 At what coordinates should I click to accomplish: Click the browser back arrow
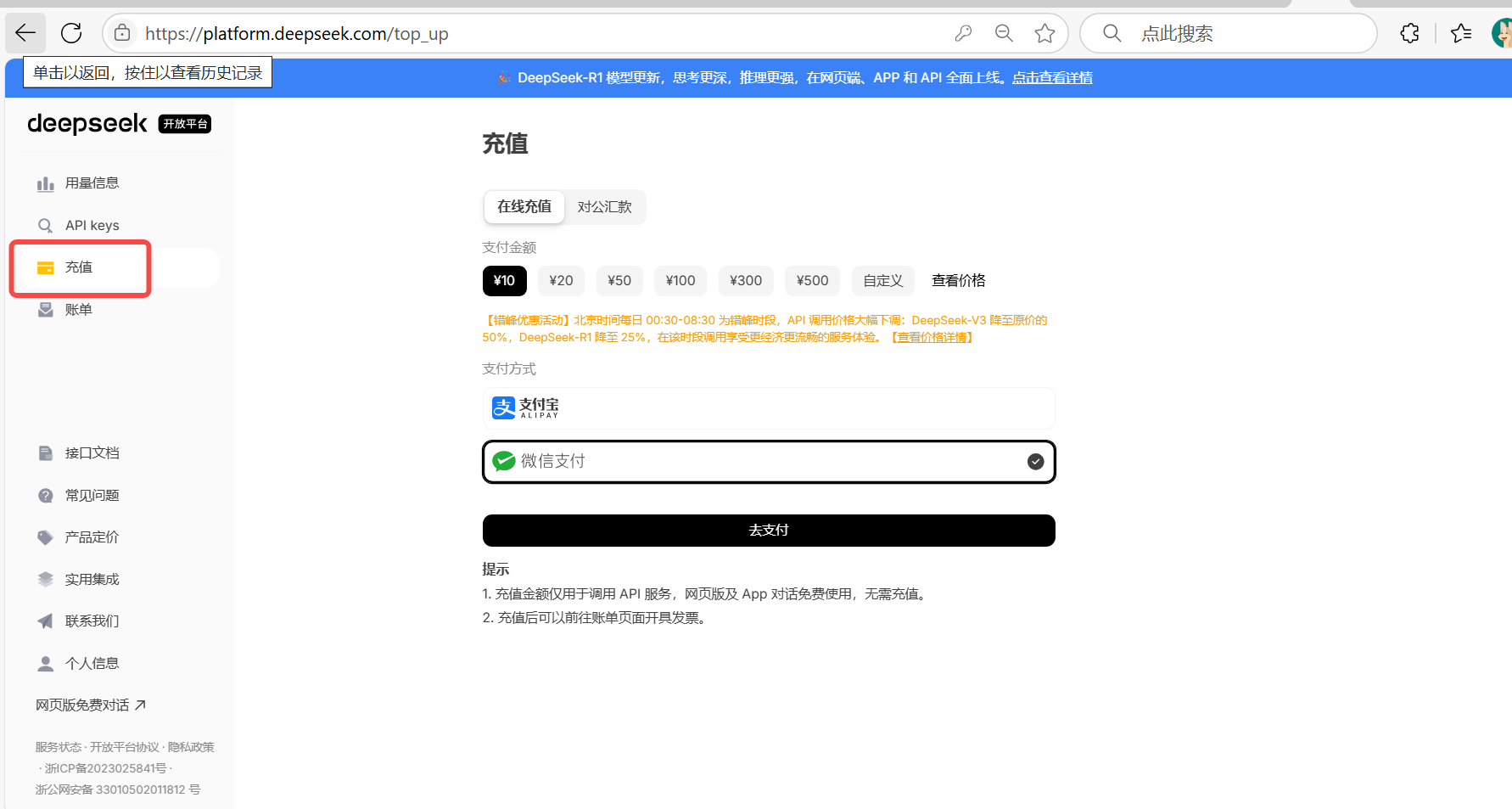pos(25,33)
